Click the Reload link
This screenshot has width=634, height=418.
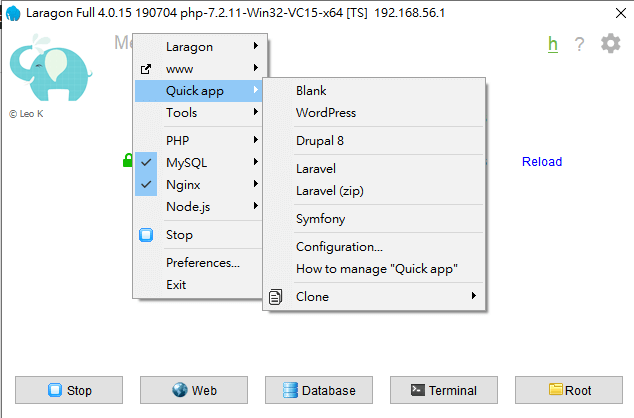click(x=542, y=162)
